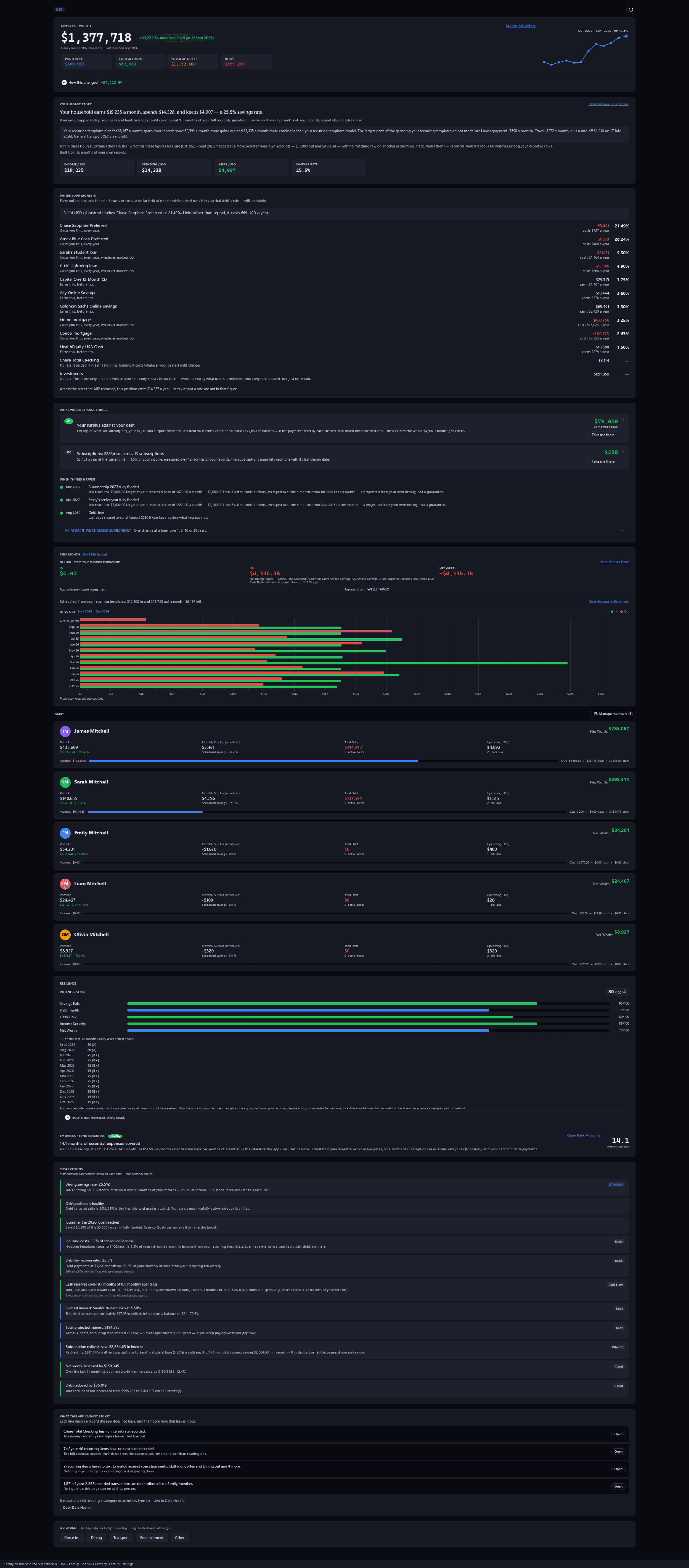Dismiss the 'Your surplus against your debt' card
Viewport: 689px width, 1568px height.
(623, 419)
